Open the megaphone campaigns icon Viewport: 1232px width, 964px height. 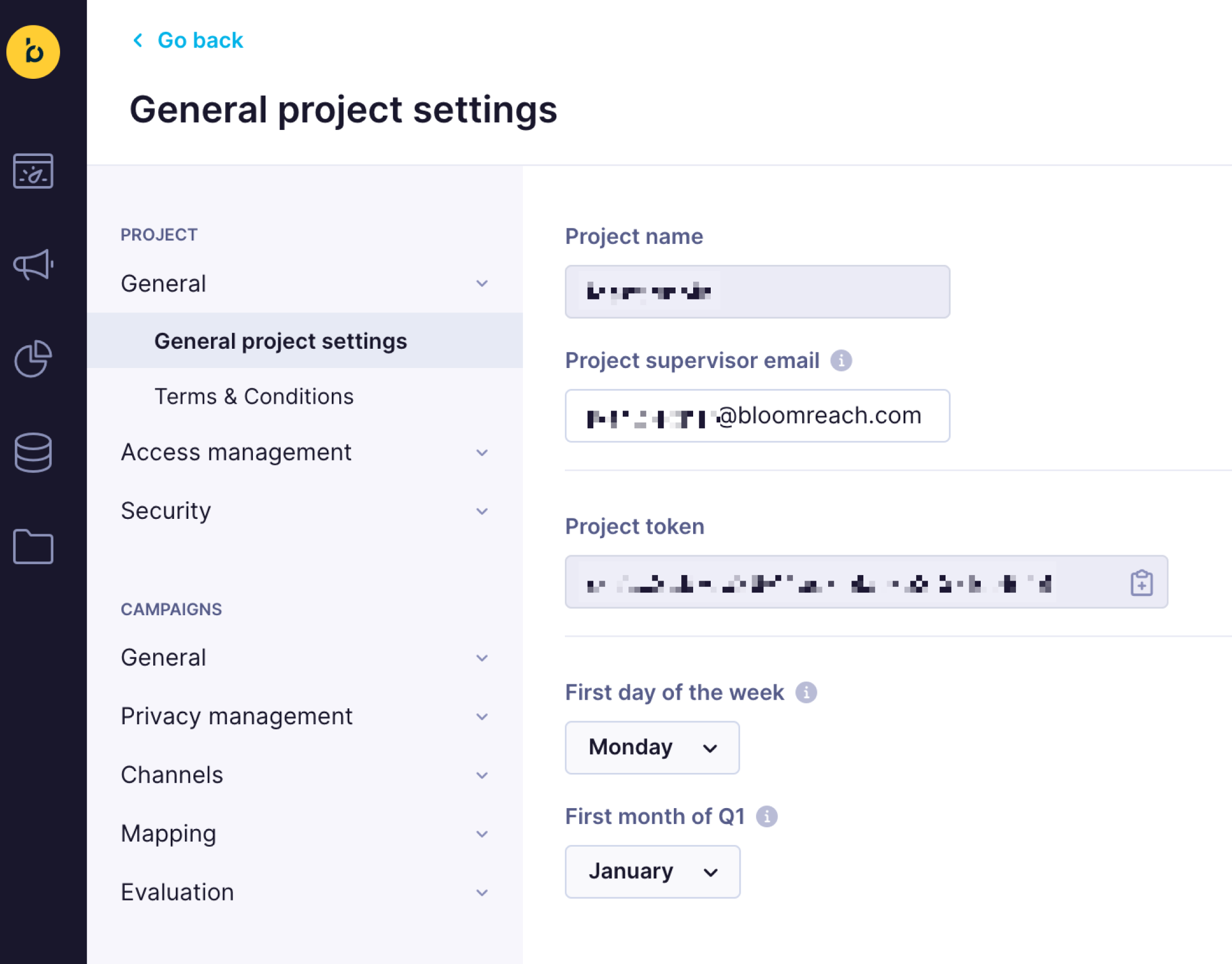(33, 265)
